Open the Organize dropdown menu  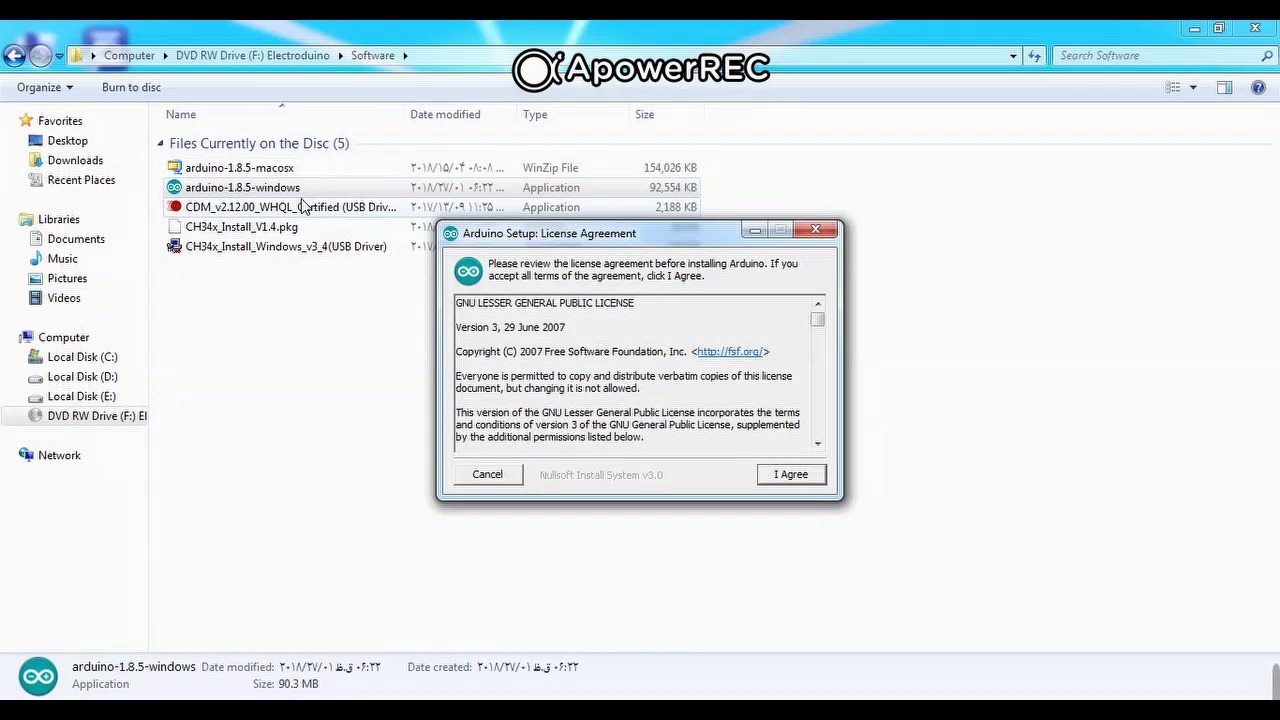point(44,88)
